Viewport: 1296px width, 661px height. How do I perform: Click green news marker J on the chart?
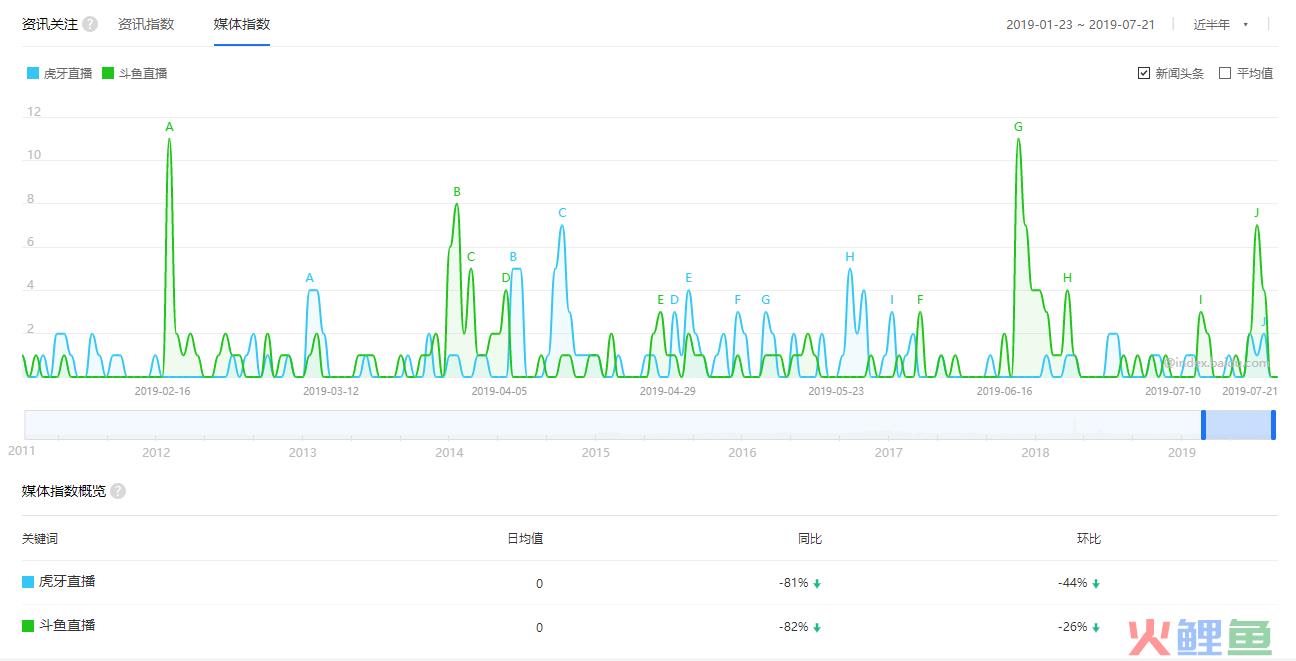click(1257, 213)
